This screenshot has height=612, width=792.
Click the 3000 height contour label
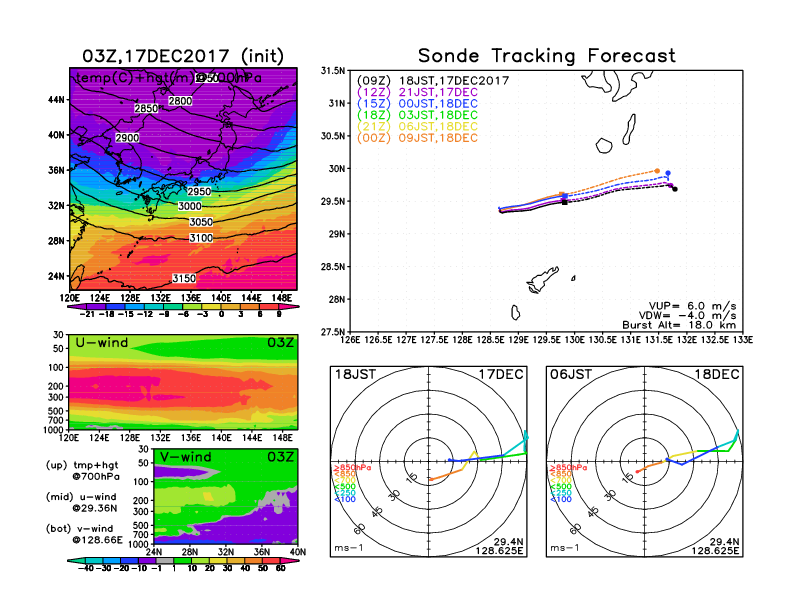tap(189, 206)
